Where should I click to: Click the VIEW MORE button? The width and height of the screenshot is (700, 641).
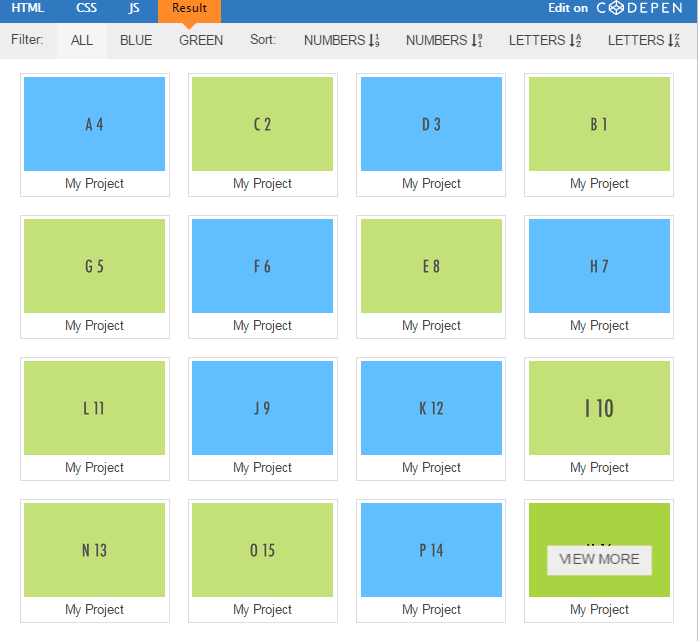pos(599,560)
